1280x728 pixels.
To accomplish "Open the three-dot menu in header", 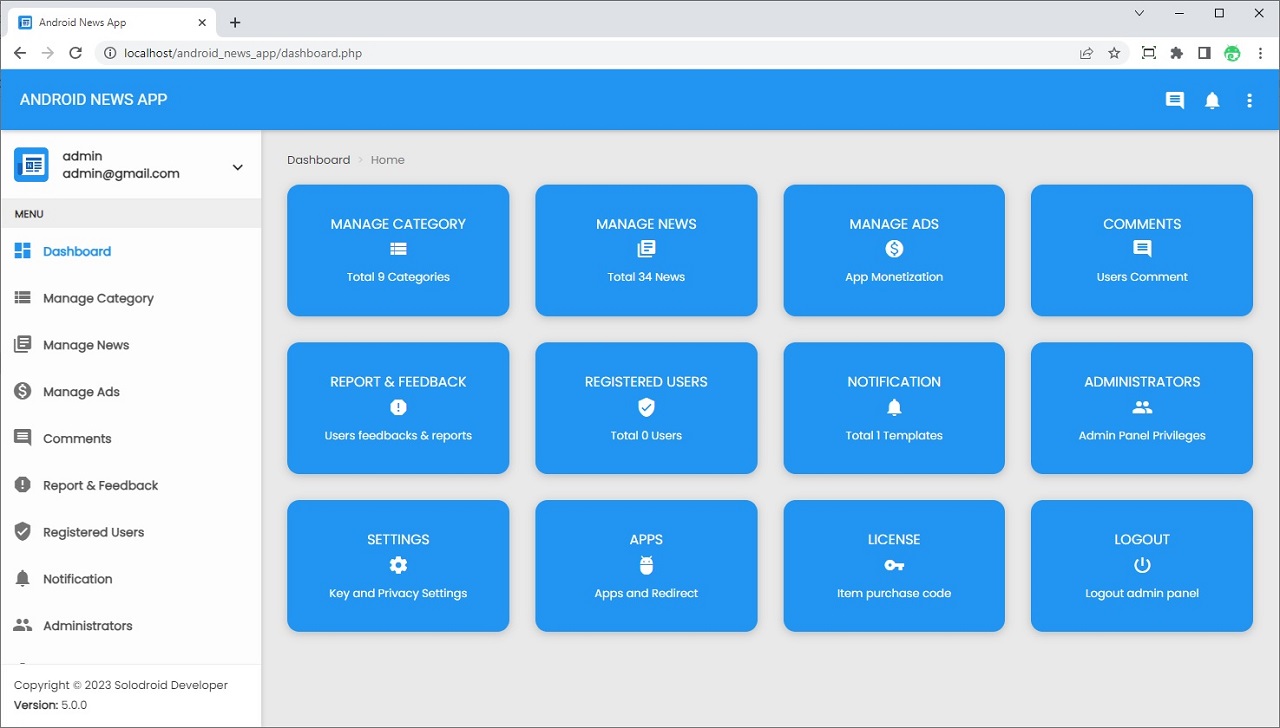I will pyautogui.click(x=1249, y=100).
